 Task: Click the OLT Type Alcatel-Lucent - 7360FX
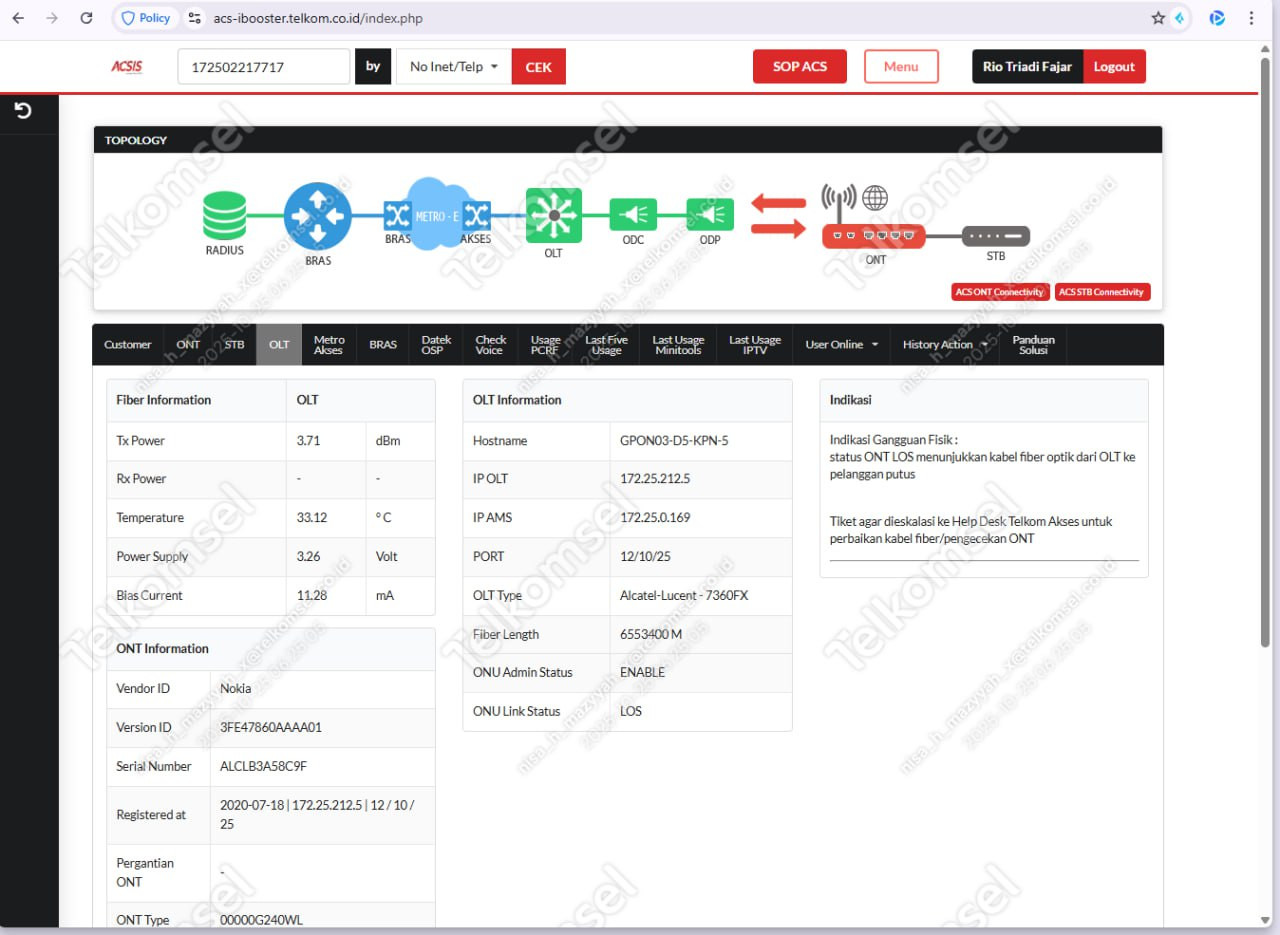click(x=684, y=596)
